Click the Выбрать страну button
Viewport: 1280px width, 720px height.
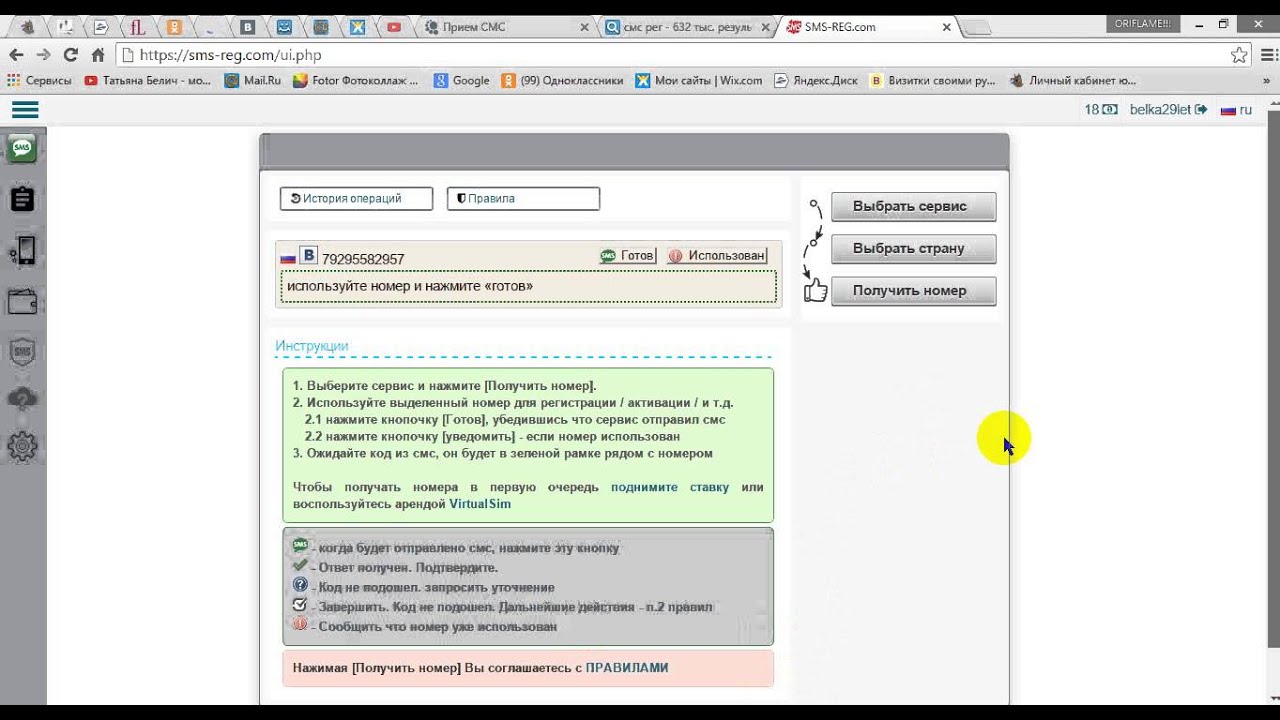click(x=913, y=249)
